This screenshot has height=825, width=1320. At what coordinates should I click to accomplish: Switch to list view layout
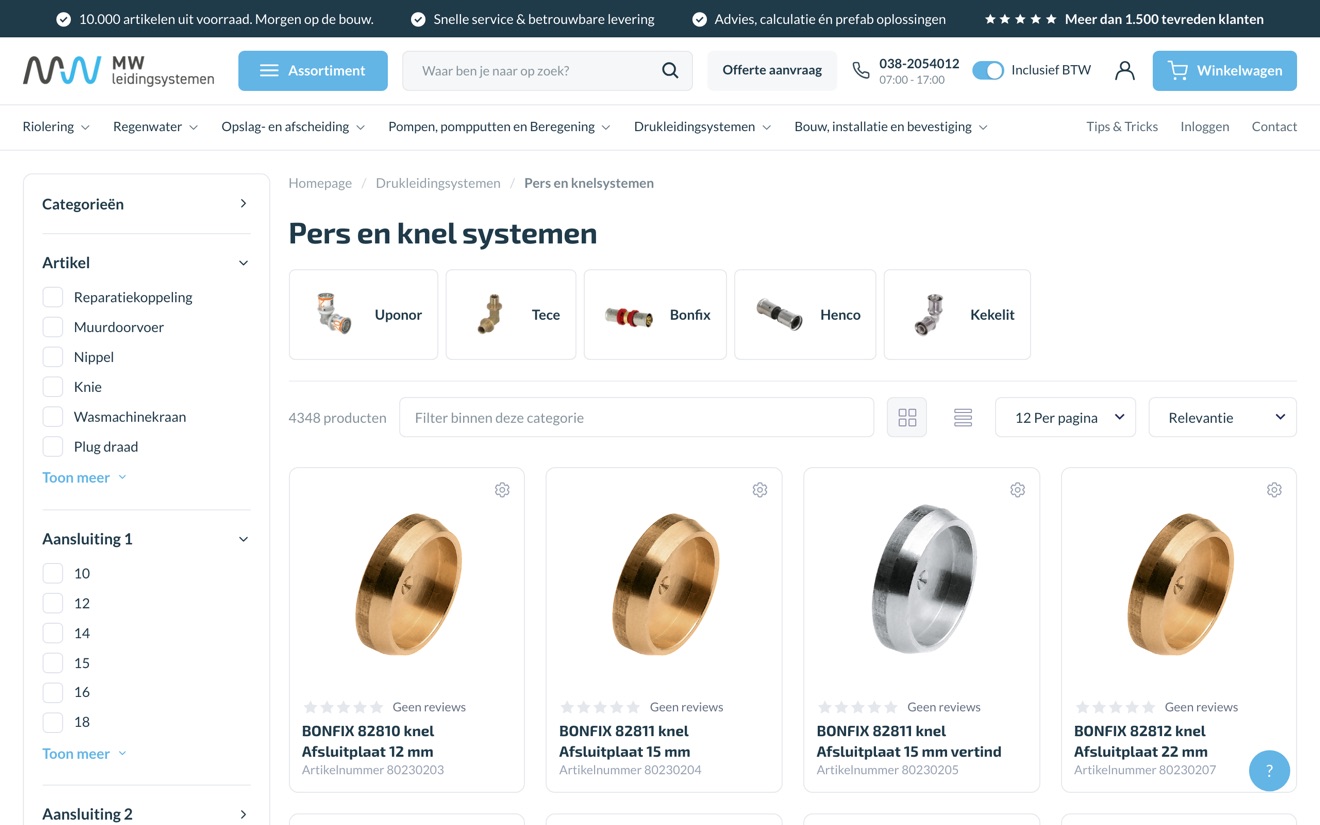click(963, 417)
